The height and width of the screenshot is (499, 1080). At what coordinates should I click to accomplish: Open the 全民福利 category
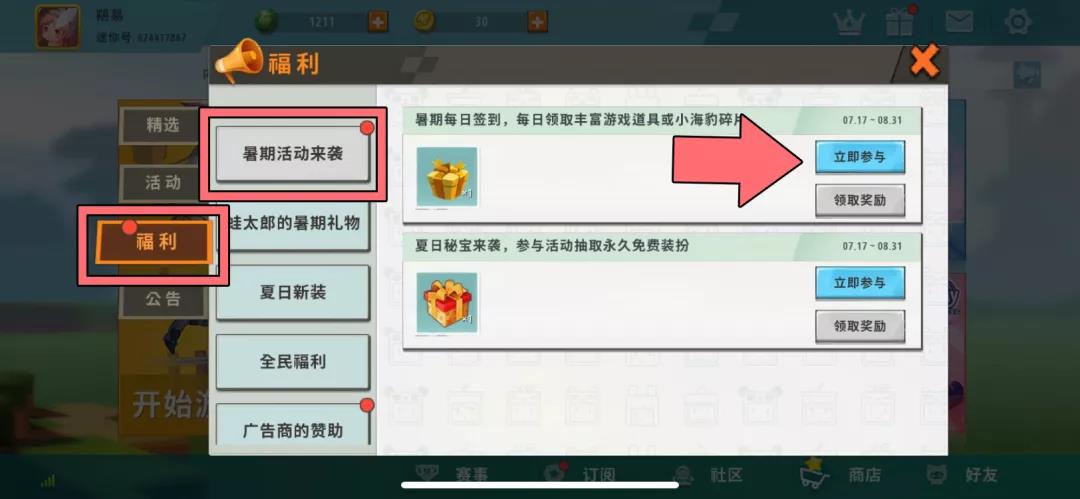coord(293,362)
